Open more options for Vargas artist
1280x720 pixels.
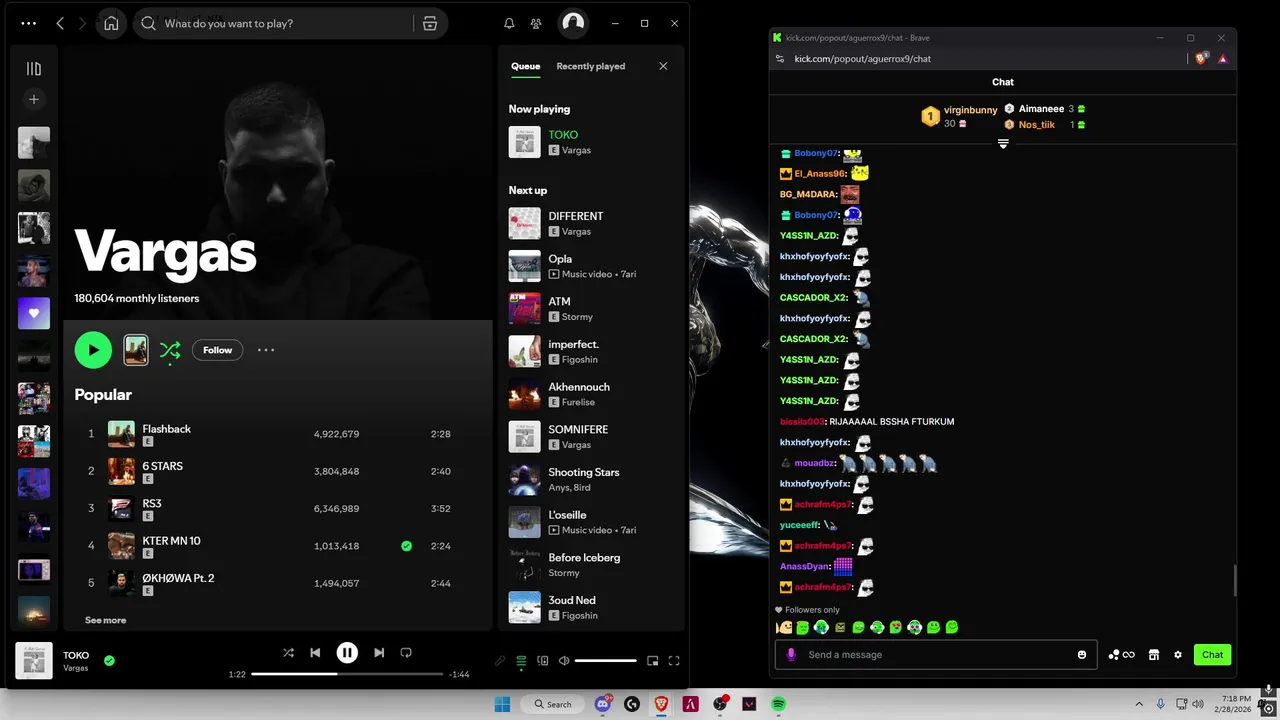[266, 350]
